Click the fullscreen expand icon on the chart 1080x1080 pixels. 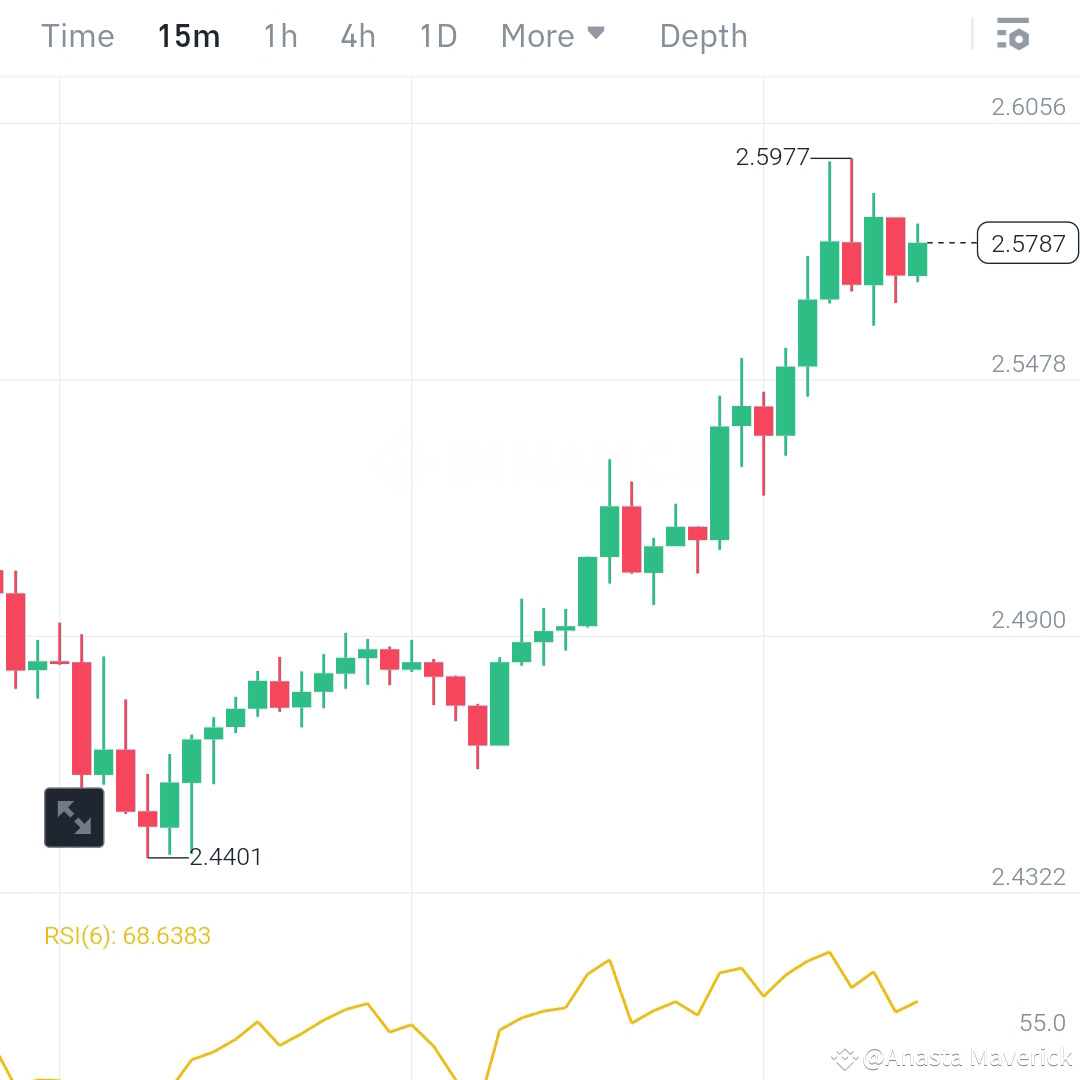(74, 816)
